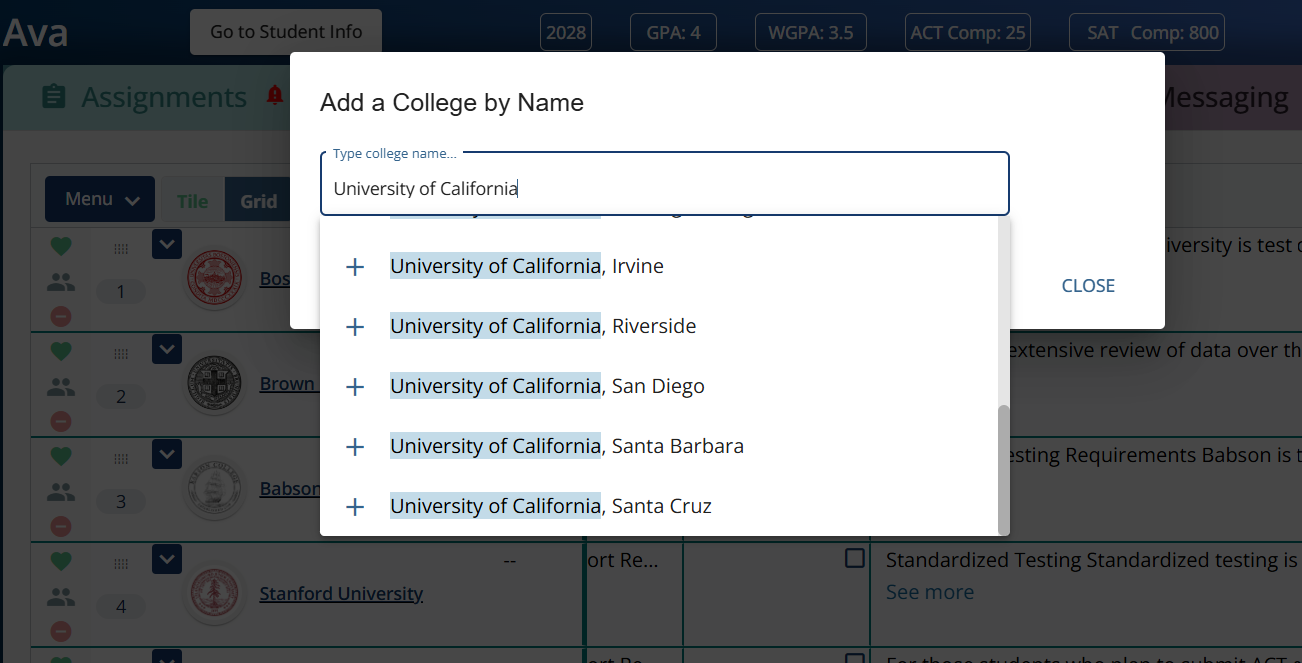Open the Menu dropdown
The width and height of the screenshot is (1302, 663).
[100, 199]
